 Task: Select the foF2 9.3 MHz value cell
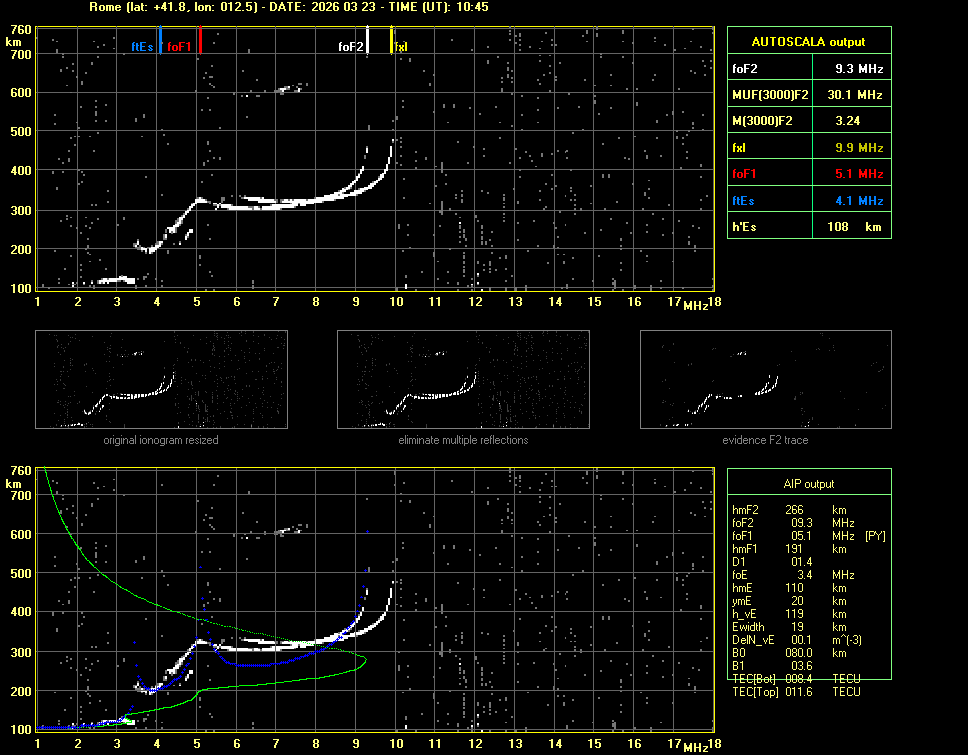click(x=858, y=69)
